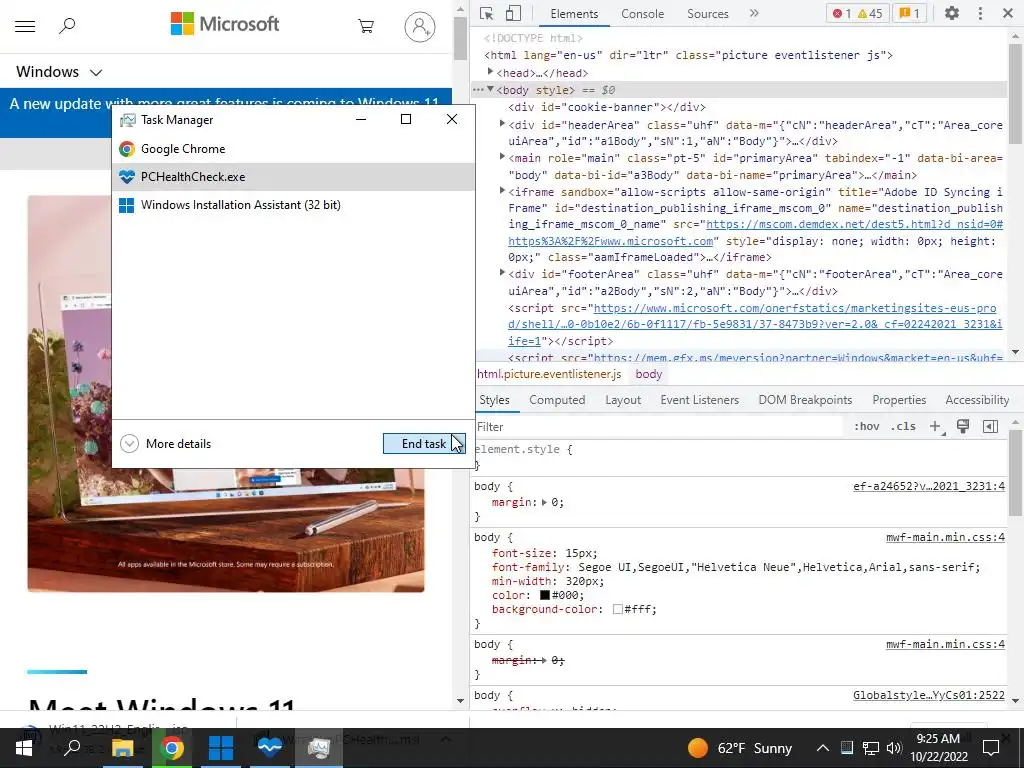Switch to the Elements tab

coord(573,14)
